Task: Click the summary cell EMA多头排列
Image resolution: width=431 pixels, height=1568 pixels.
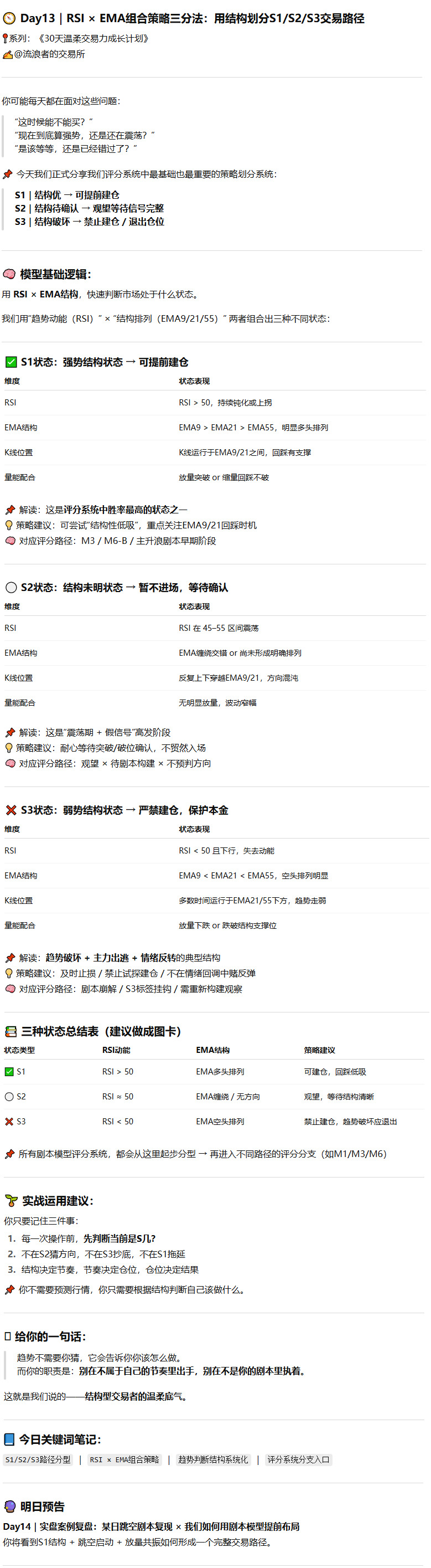Action: (x=220, y=1071)
